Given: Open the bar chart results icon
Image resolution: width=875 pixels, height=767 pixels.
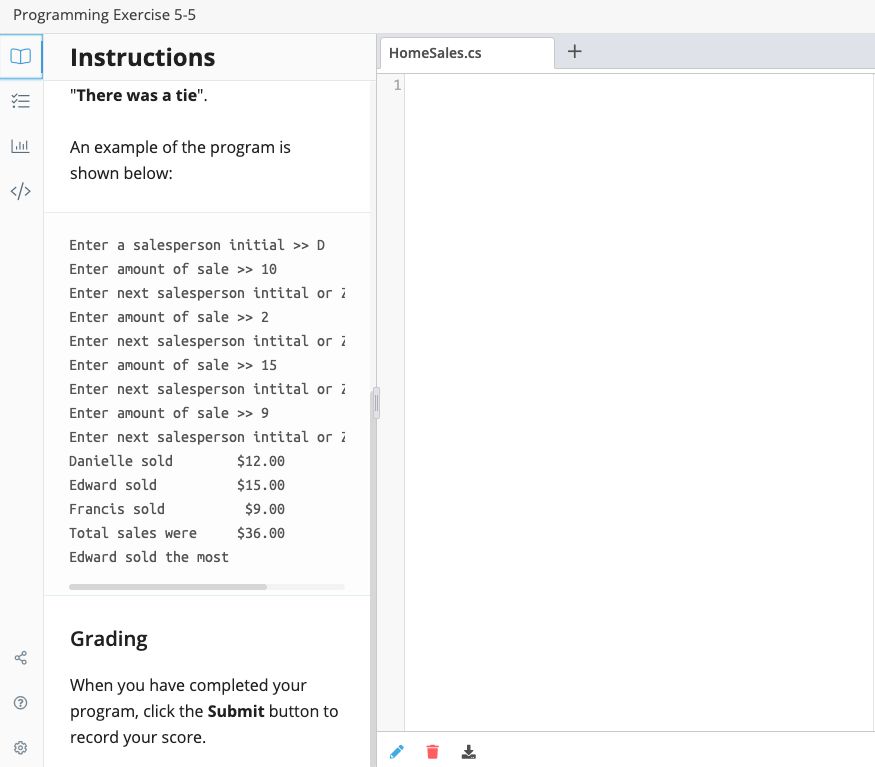Looking at the screenshot, I should pos(21,146).
